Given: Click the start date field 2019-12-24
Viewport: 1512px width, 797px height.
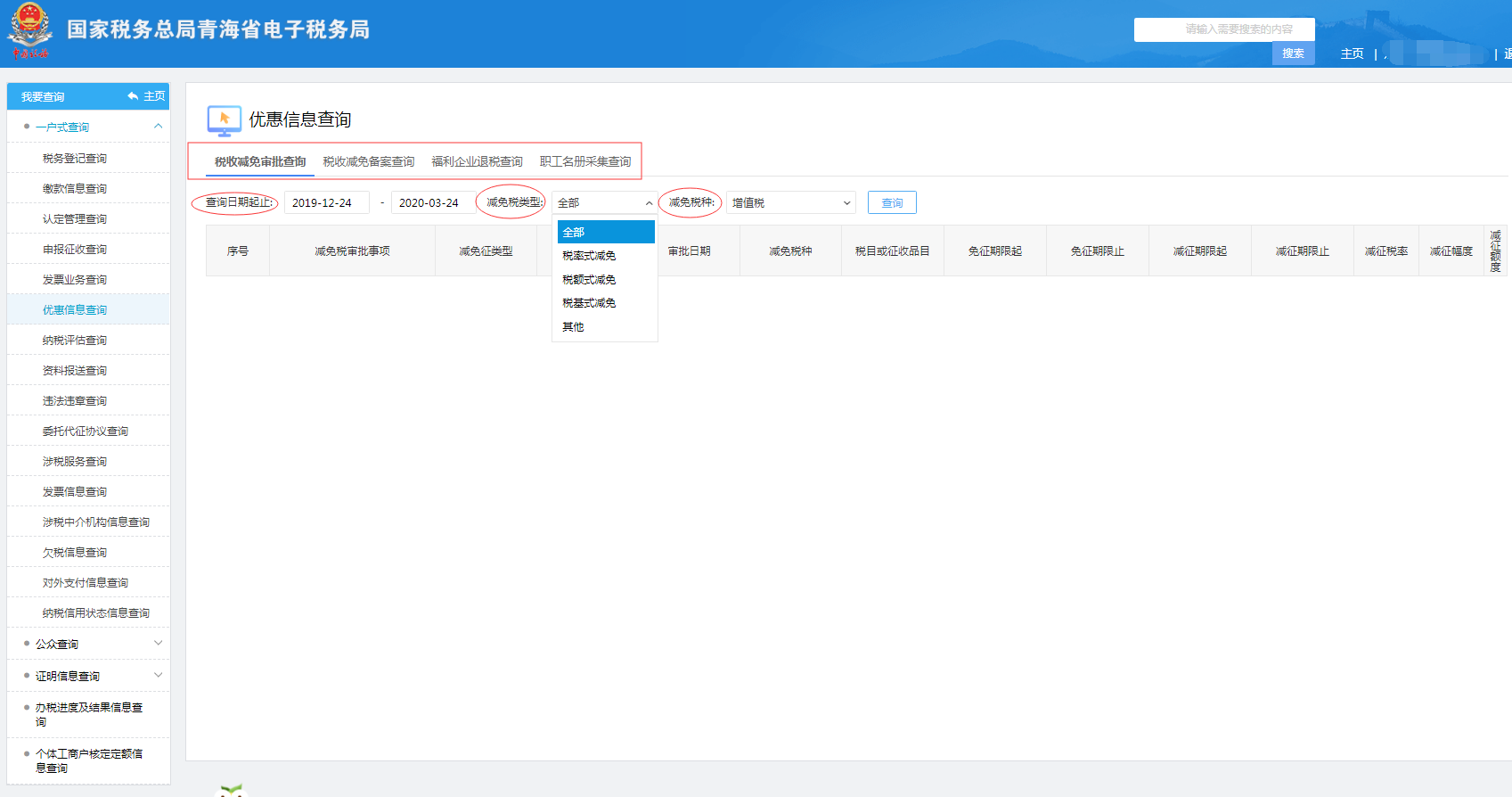Looking at the screenshot, I should (x=327, y=203).
